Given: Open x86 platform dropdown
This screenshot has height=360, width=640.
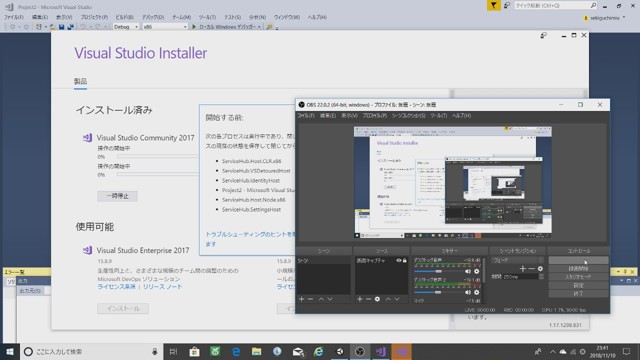Looking at the screenshot, I should [x=165, y=27].
